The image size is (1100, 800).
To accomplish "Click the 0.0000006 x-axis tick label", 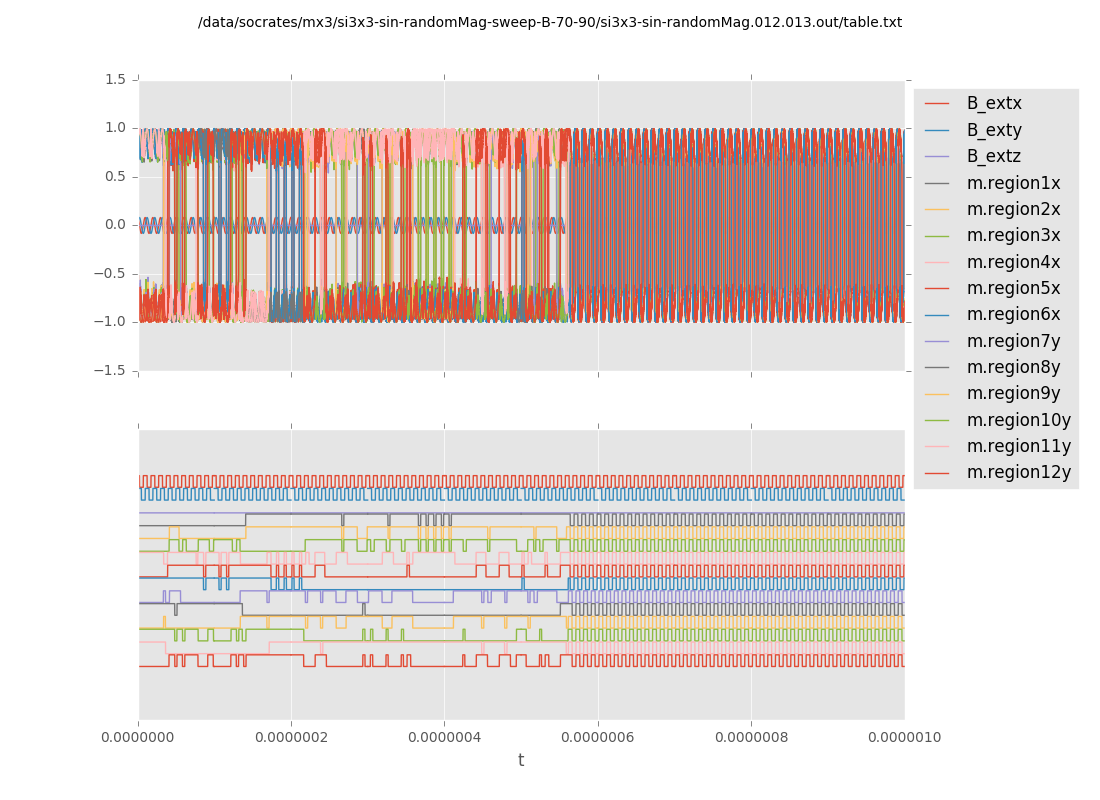I will (x=598, y=738).
